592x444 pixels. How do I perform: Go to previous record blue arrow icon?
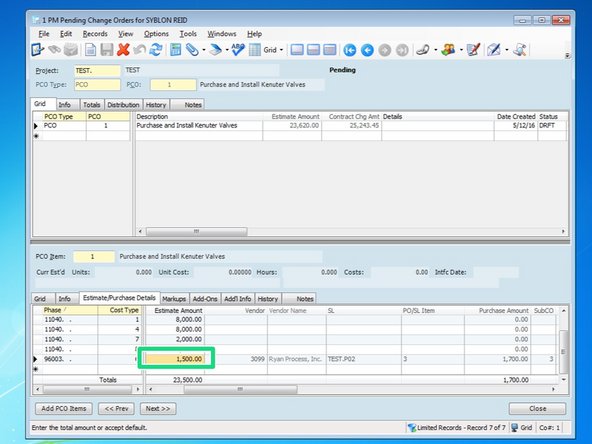pyautogui.click(x=367, y=50)
